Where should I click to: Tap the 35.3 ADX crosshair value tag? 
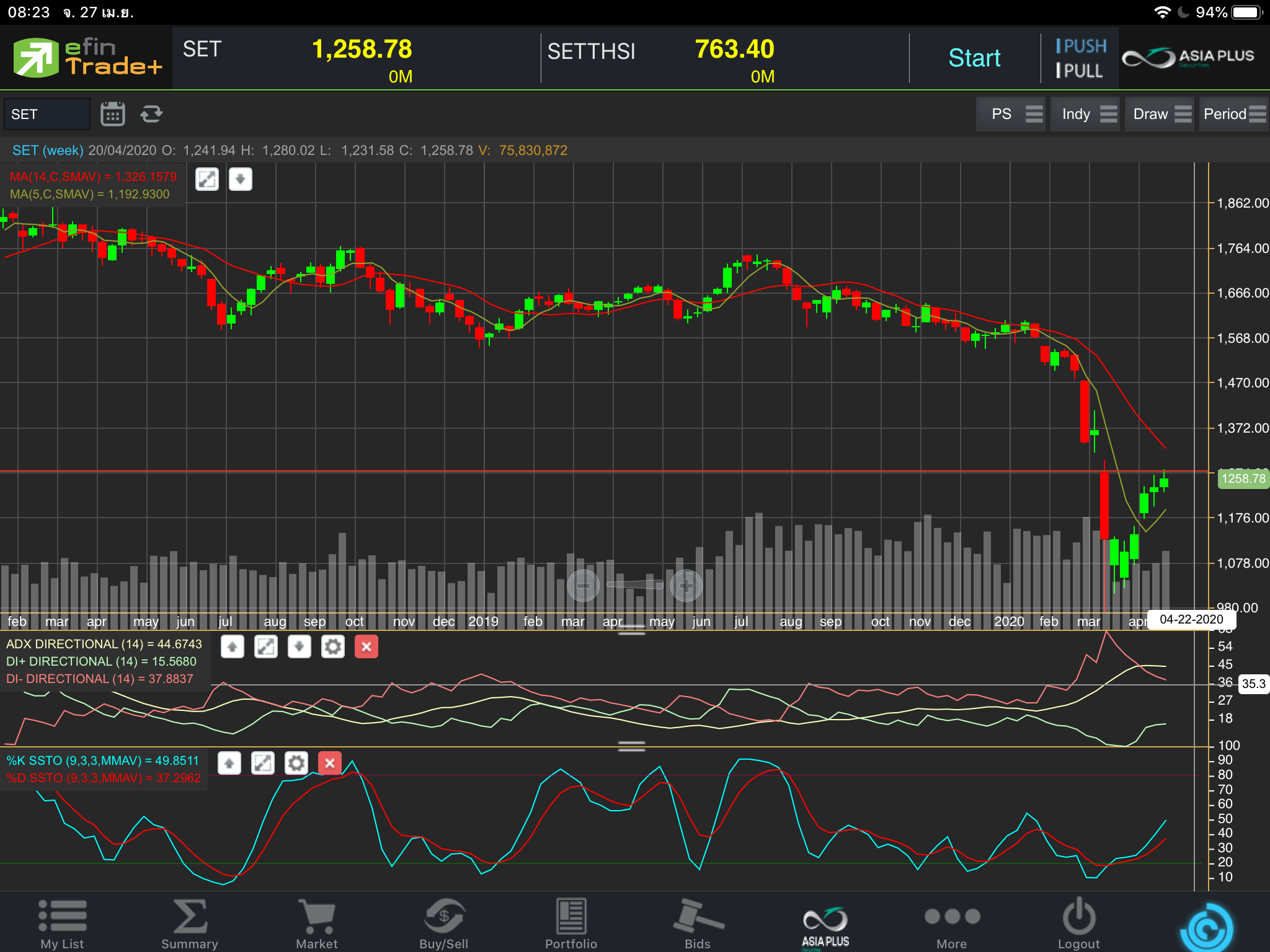1253,684
